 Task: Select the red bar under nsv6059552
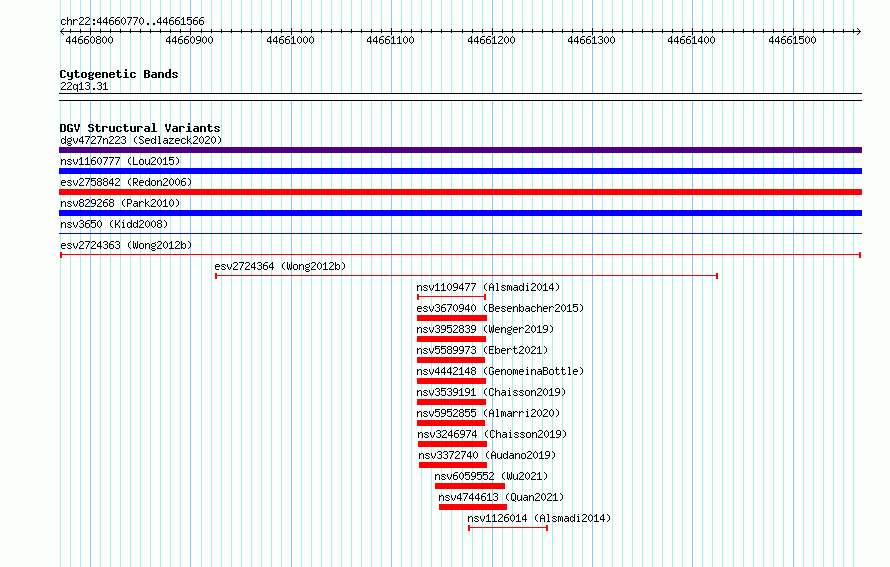(x=470, y=486)
